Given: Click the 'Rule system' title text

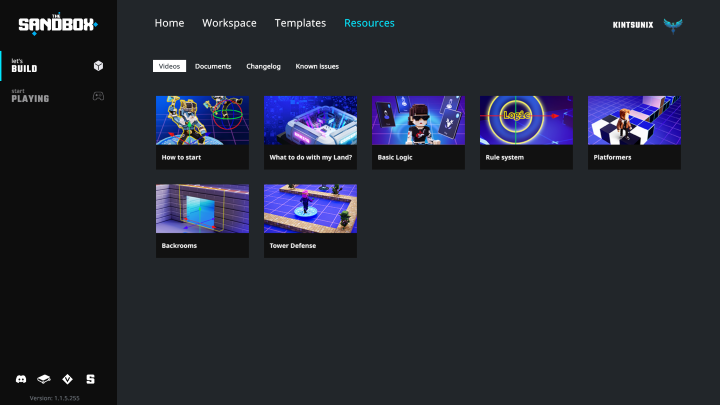Looking at the screenshot, I should pyautogui.click(x=504, y=158).
